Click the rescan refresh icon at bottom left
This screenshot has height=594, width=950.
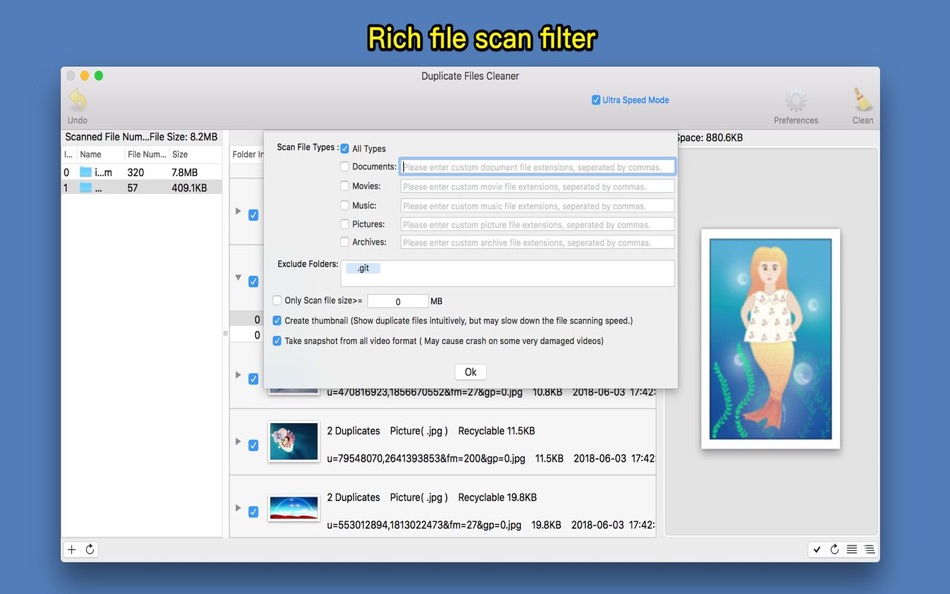(x=90, y=549)
